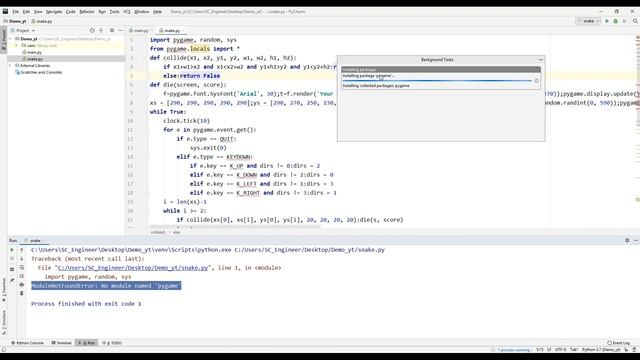Click the locate/scroll-from-source icon in the Project panel
The height and width of the screenshot is (360, 640).
click(x=92, y=31)
